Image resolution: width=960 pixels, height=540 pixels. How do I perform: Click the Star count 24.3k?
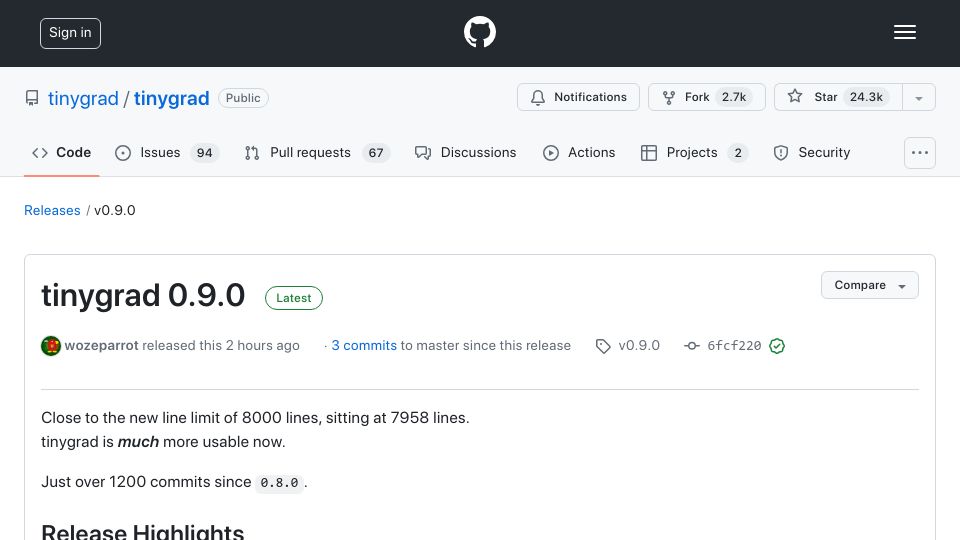[x=866, y=97]
